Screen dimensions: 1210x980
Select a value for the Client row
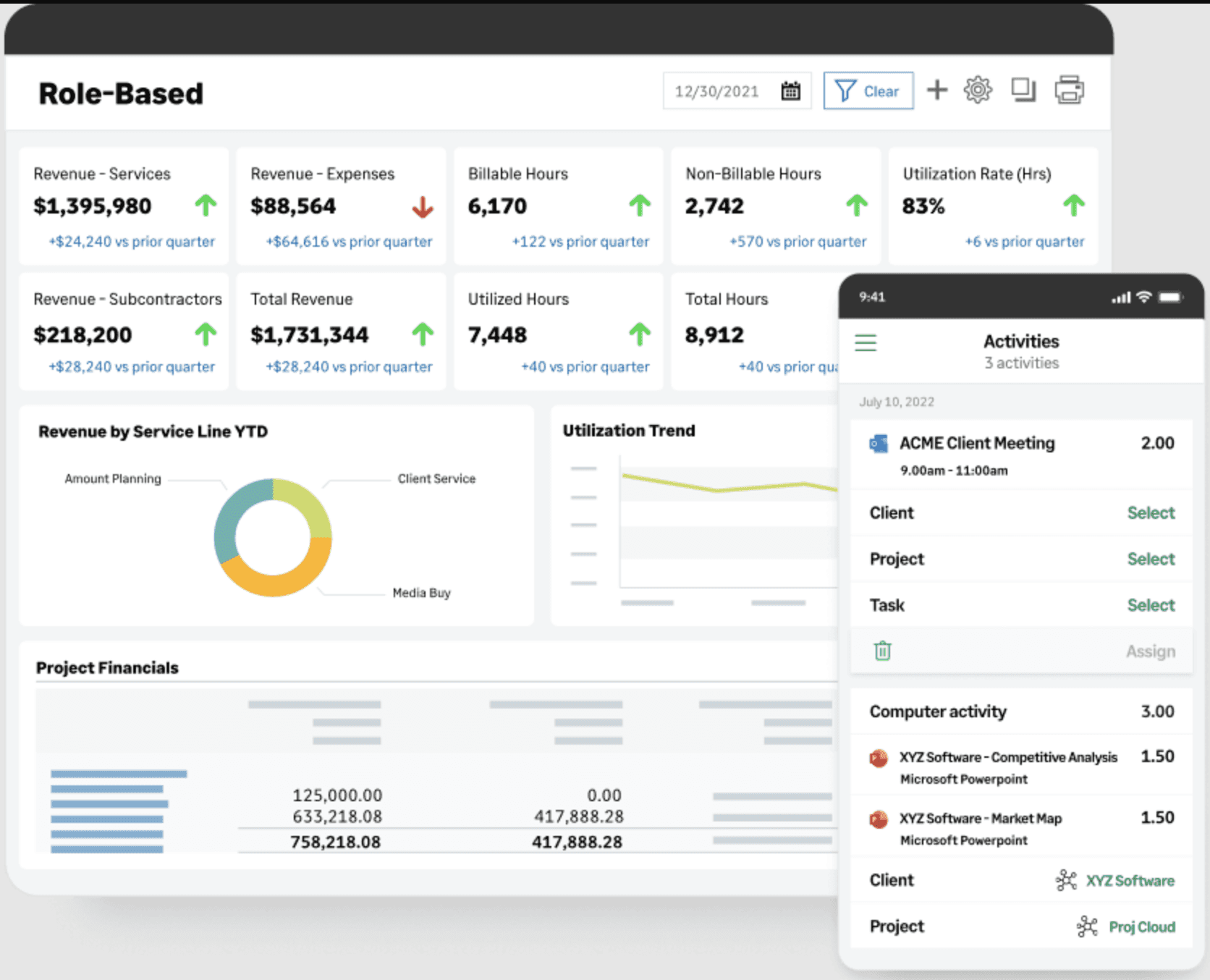pos(1151,513)
